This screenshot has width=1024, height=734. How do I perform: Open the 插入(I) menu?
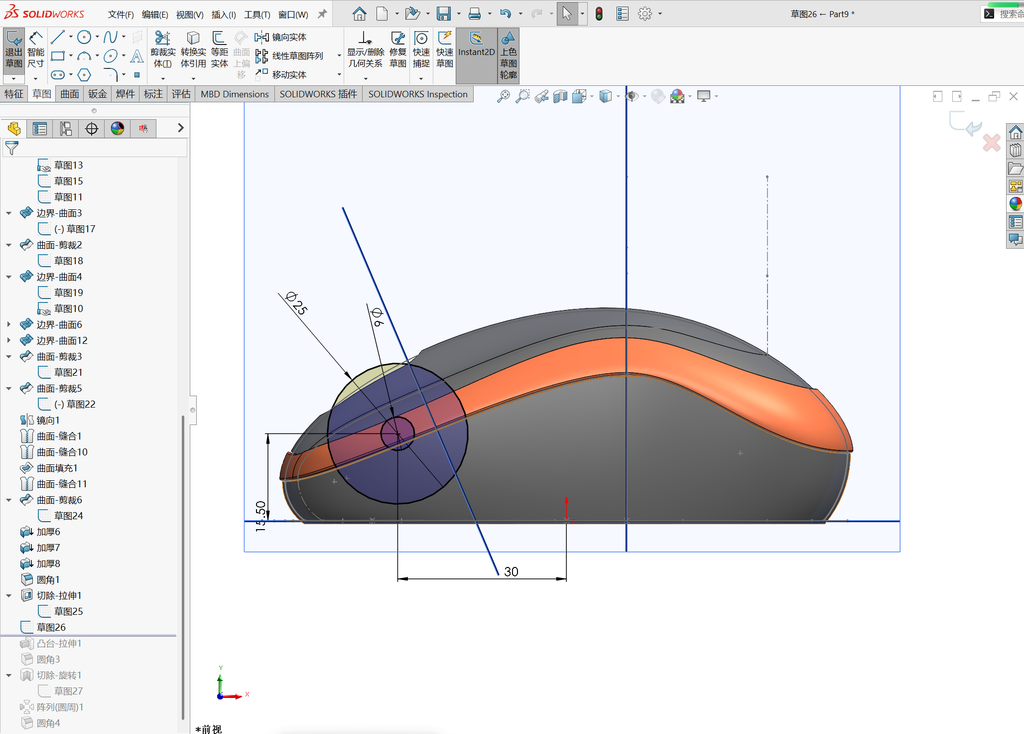(x=223, y=14)
